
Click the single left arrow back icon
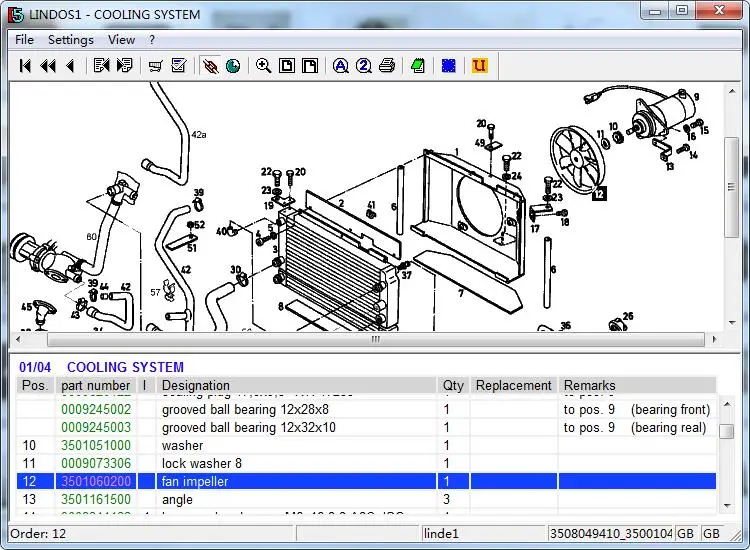[70, 66]
